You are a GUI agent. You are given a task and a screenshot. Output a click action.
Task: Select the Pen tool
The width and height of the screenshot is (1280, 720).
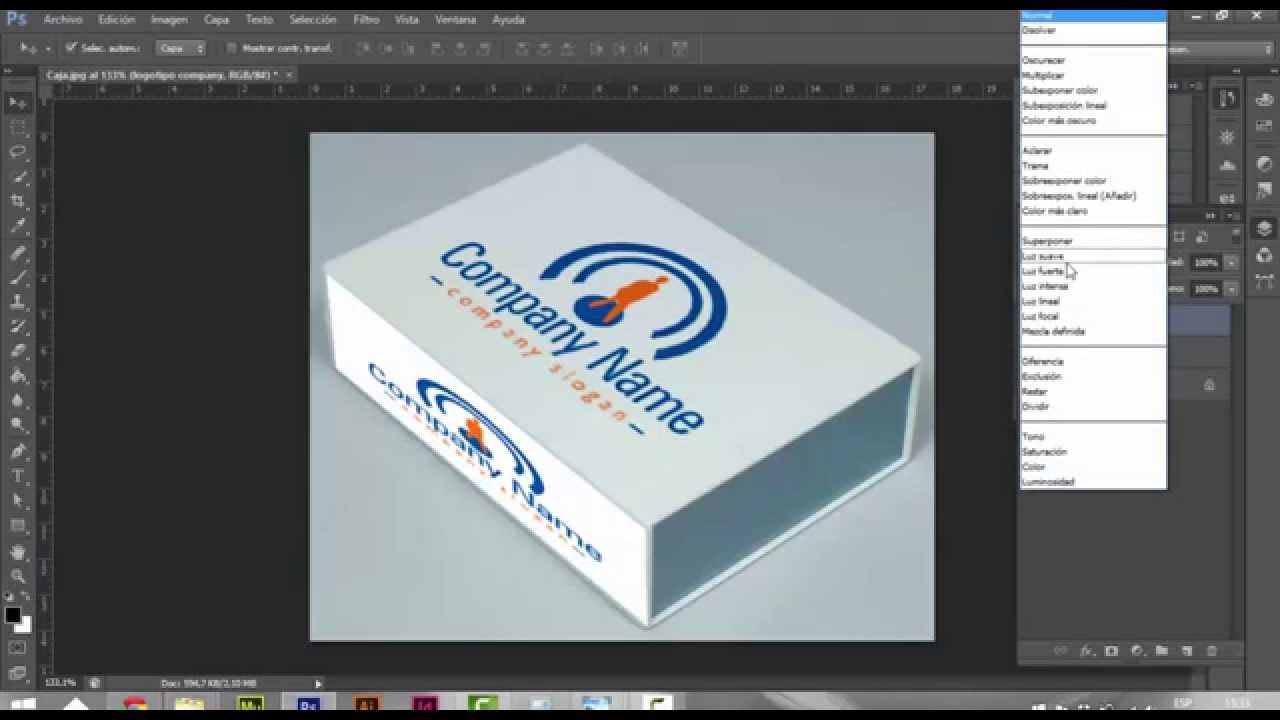(18, 451)
